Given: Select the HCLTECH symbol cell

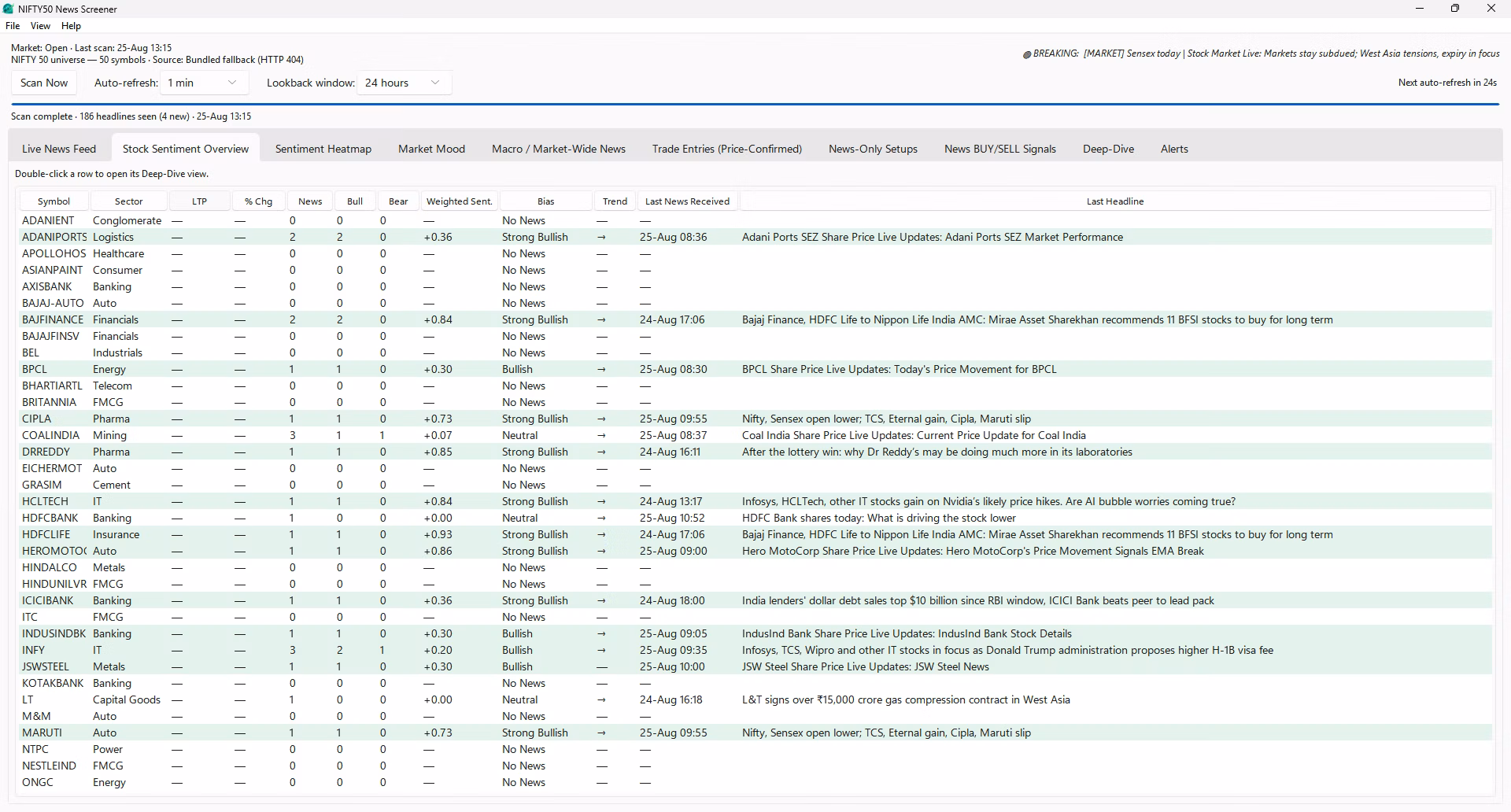Looking at the screenshot, I should coord(45,501).
